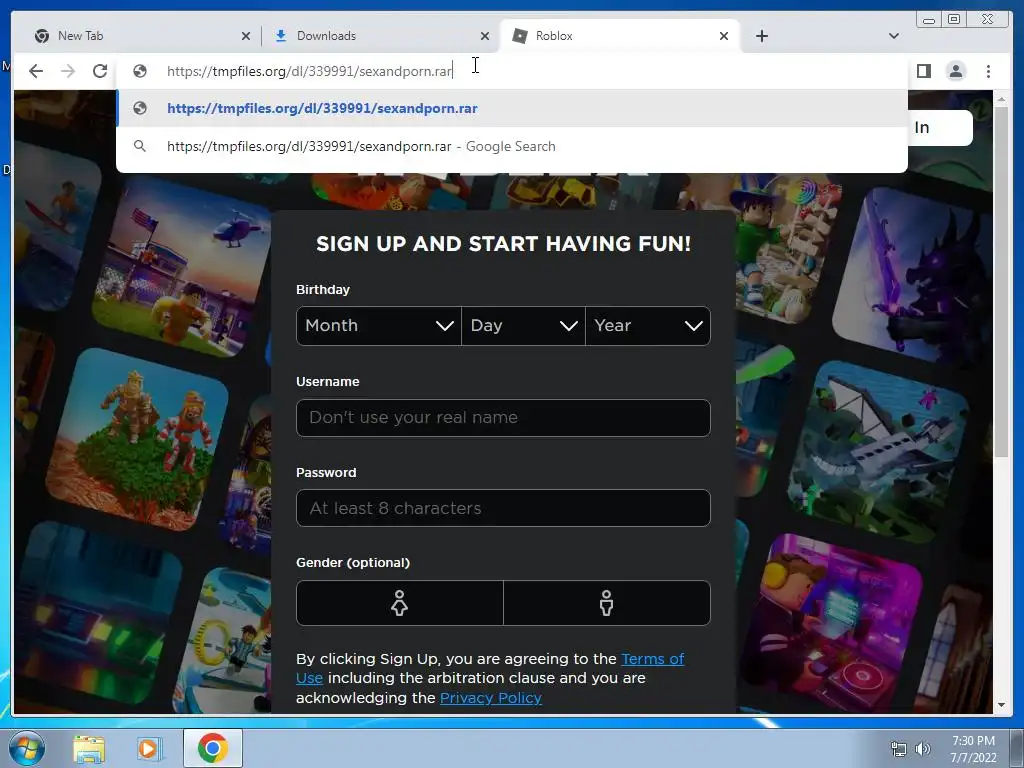Click the Gender (optional) label
Image resolution: width=1024 pixels, height=768 pixels.
pos(353,562)
